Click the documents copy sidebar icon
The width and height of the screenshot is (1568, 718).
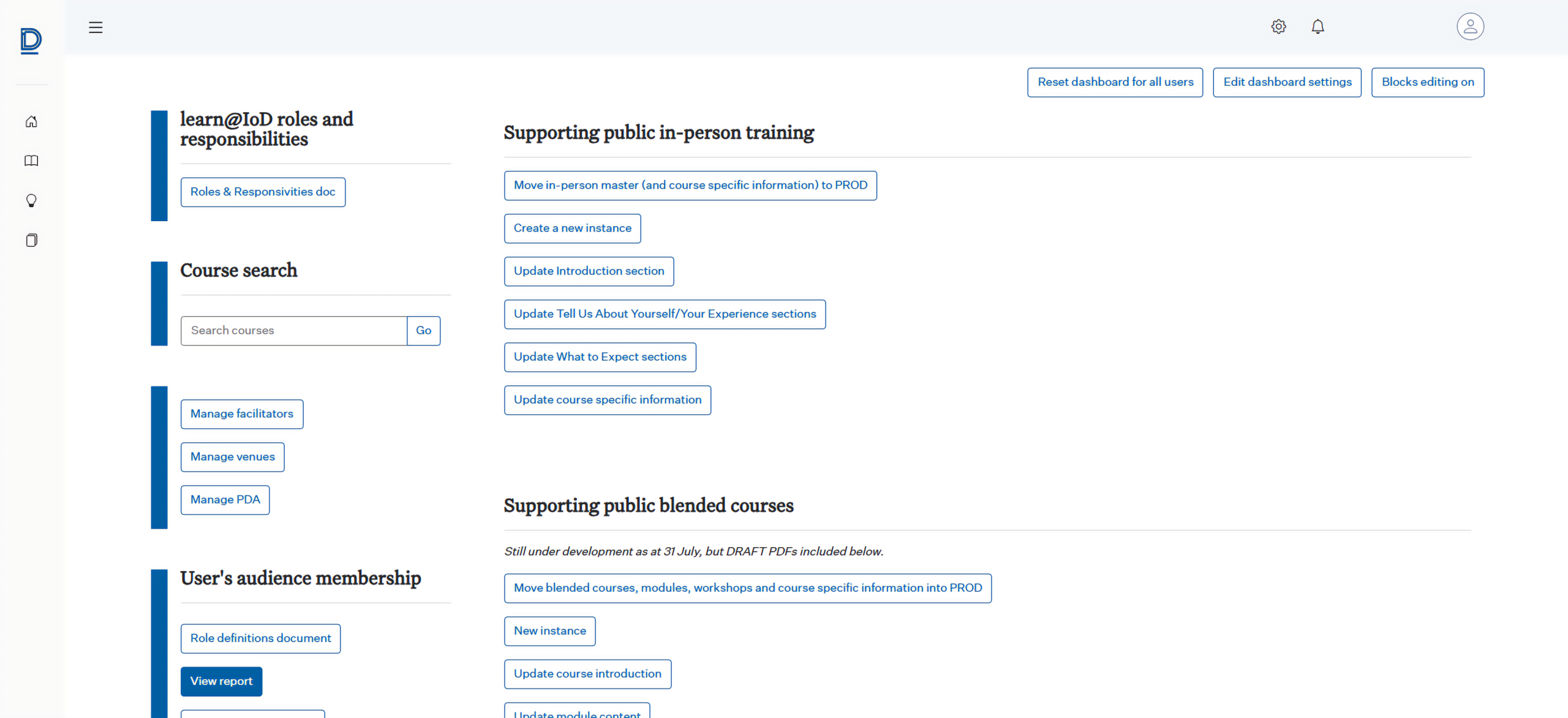[x=31, y=240]
